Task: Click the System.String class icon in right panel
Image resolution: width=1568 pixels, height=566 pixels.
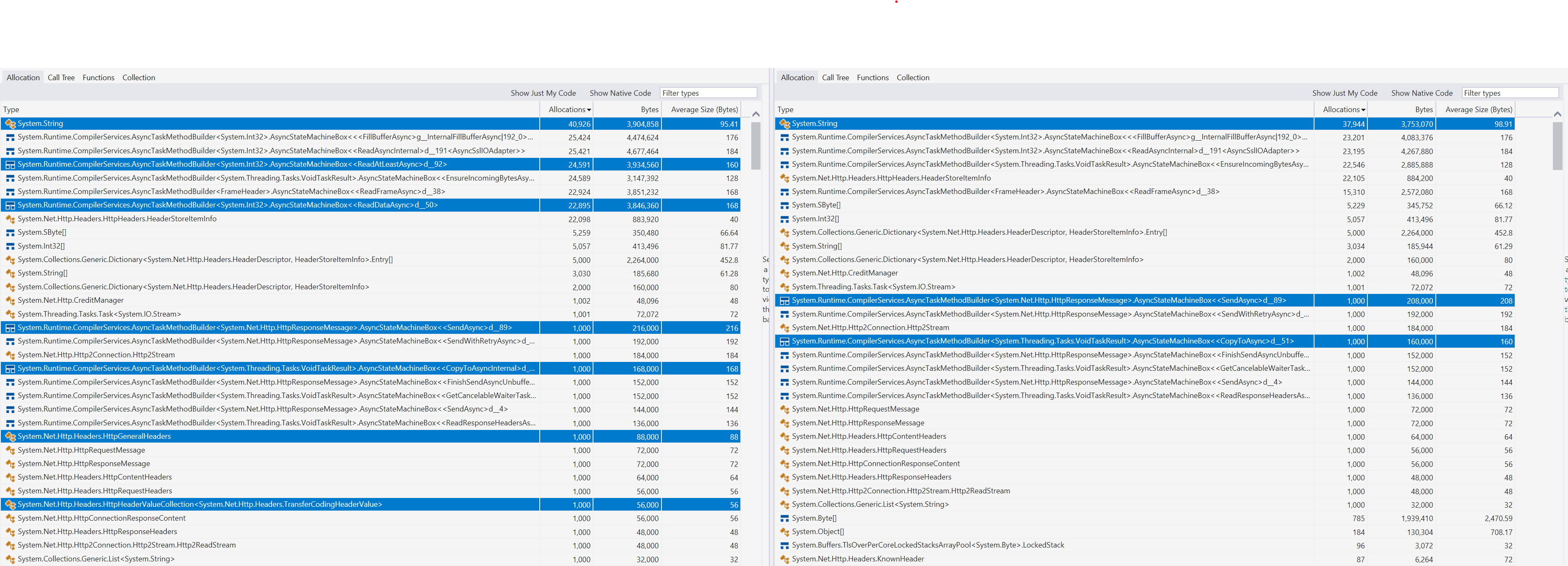Action: pyautogui.click(x=784, y=124)
